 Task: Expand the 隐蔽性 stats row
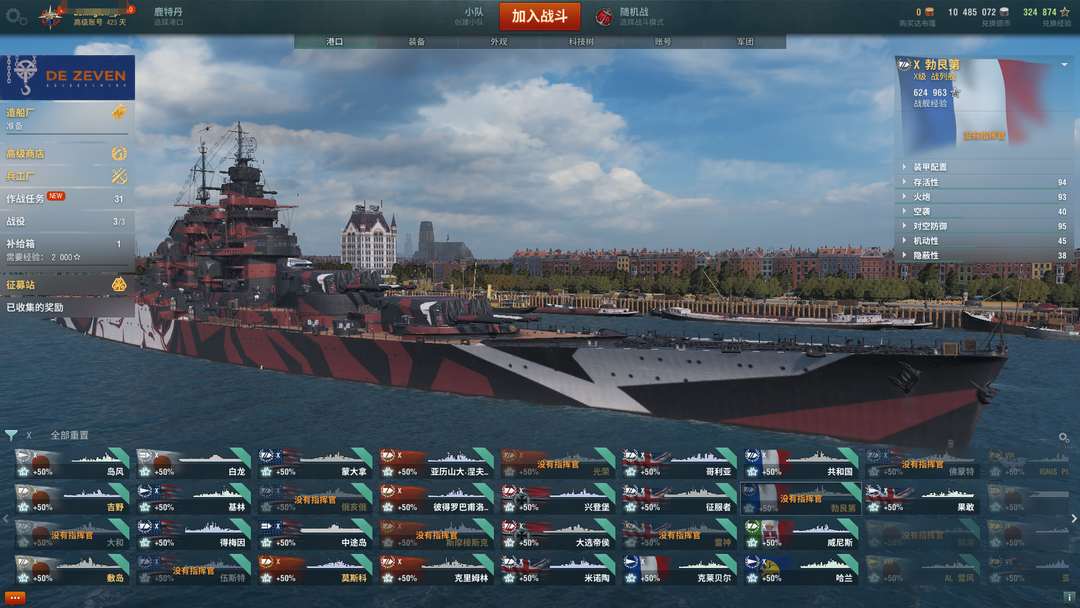click(x=985, y=255)
